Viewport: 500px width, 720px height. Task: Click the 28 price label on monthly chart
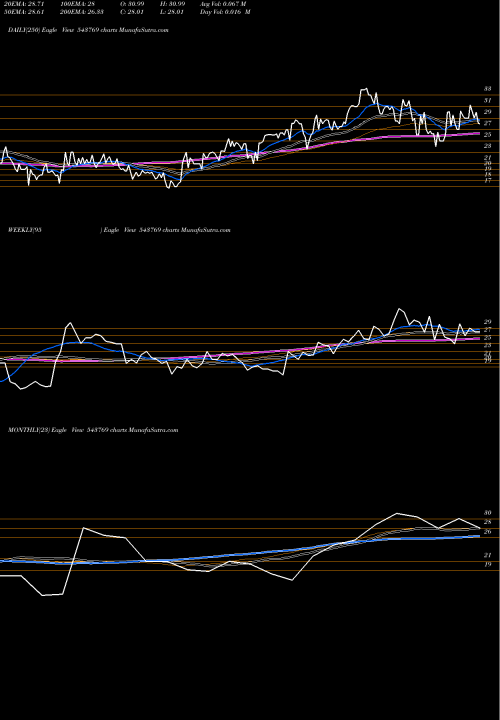(x=488, y=522)
